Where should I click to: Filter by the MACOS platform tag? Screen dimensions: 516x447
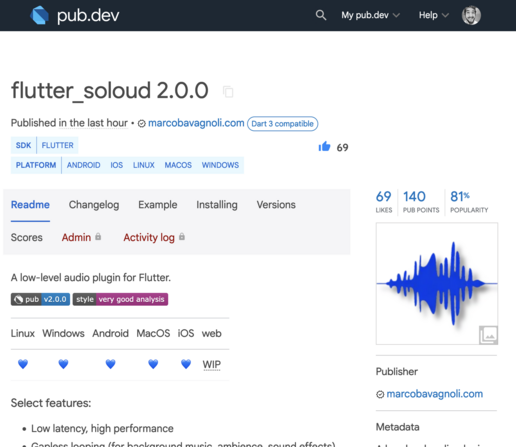tap(178, 165)
